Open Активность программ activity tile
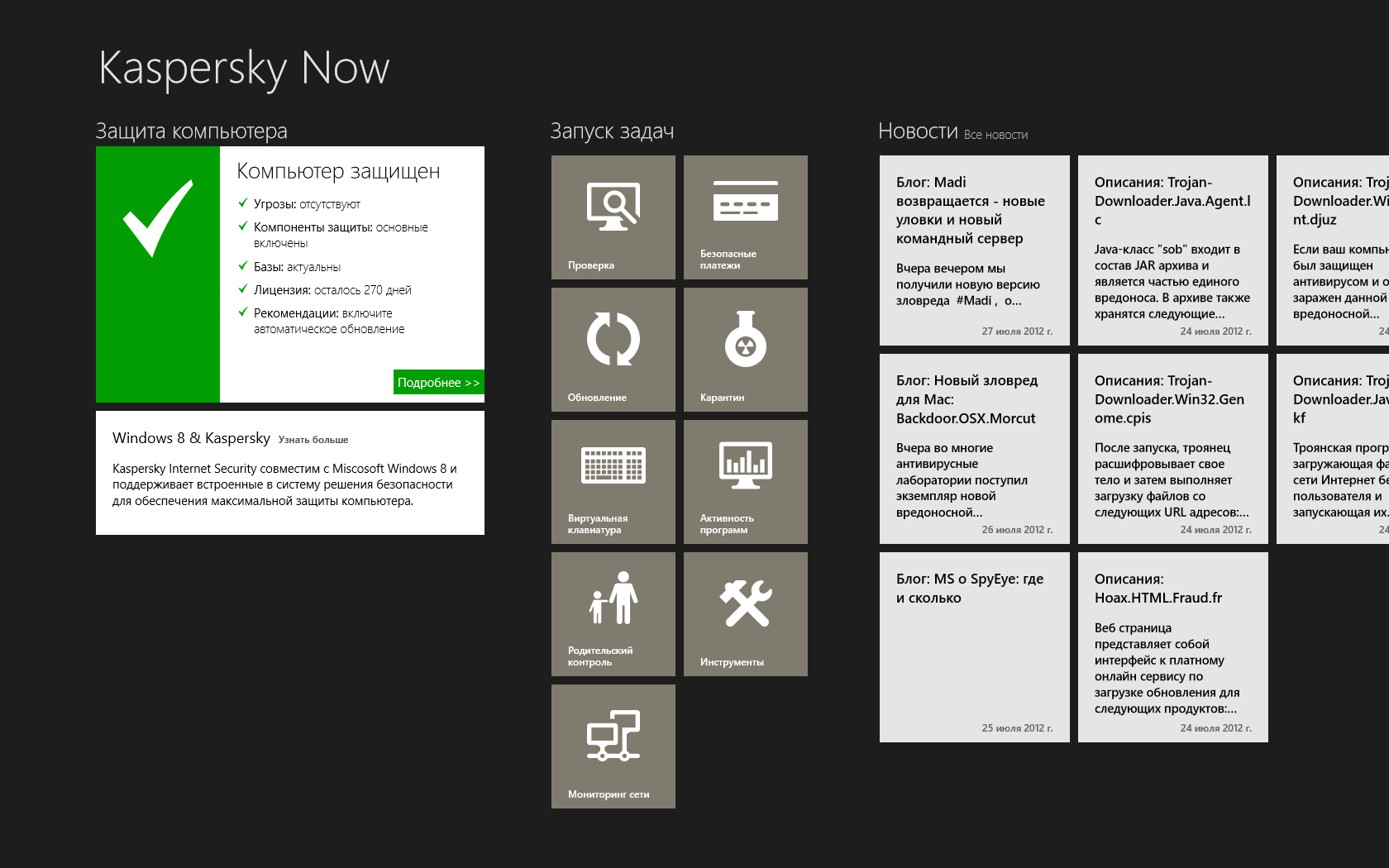 pyautogui.click(x=745, y=482)
